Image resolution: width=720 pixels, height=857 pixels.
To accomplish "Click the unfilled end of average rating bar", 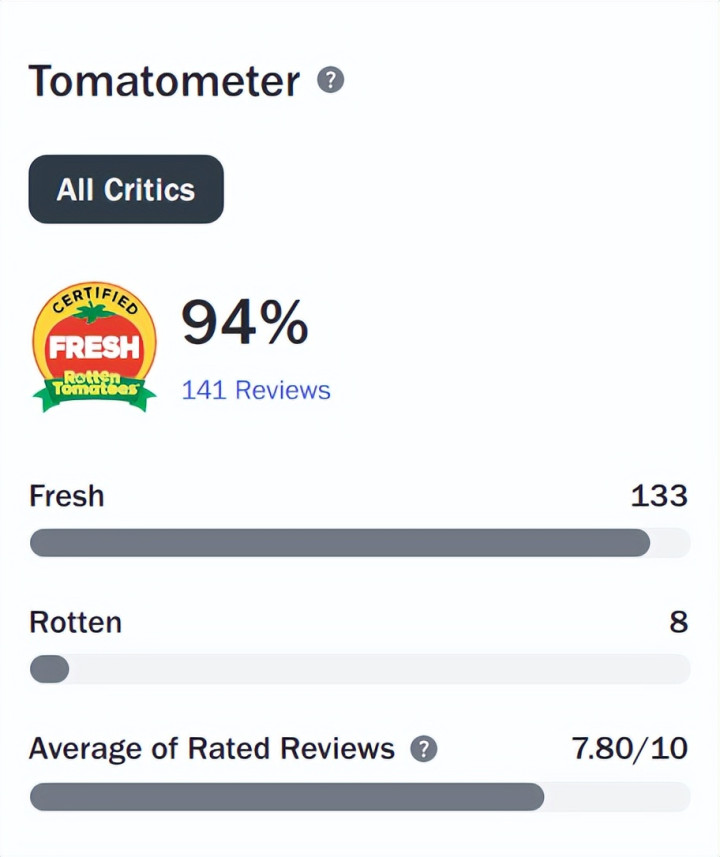I will [618, 796].
